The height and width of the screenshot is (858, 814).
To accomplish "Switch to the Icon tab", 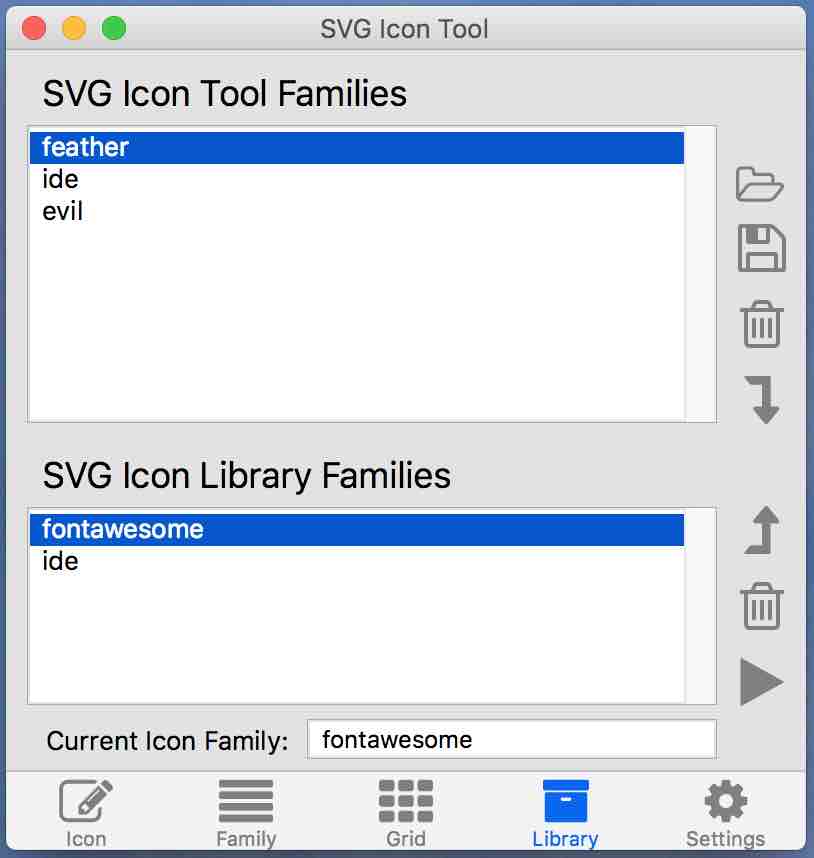I will [x=86, y=812].
